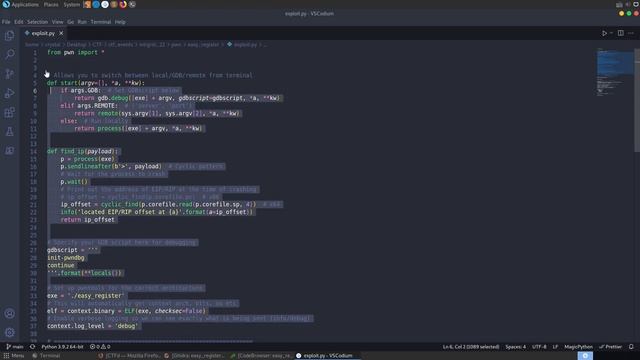Change the UTF-8 file encoding
The height and width of the screenshot is (360, 640).
click(x=539, y=347)
